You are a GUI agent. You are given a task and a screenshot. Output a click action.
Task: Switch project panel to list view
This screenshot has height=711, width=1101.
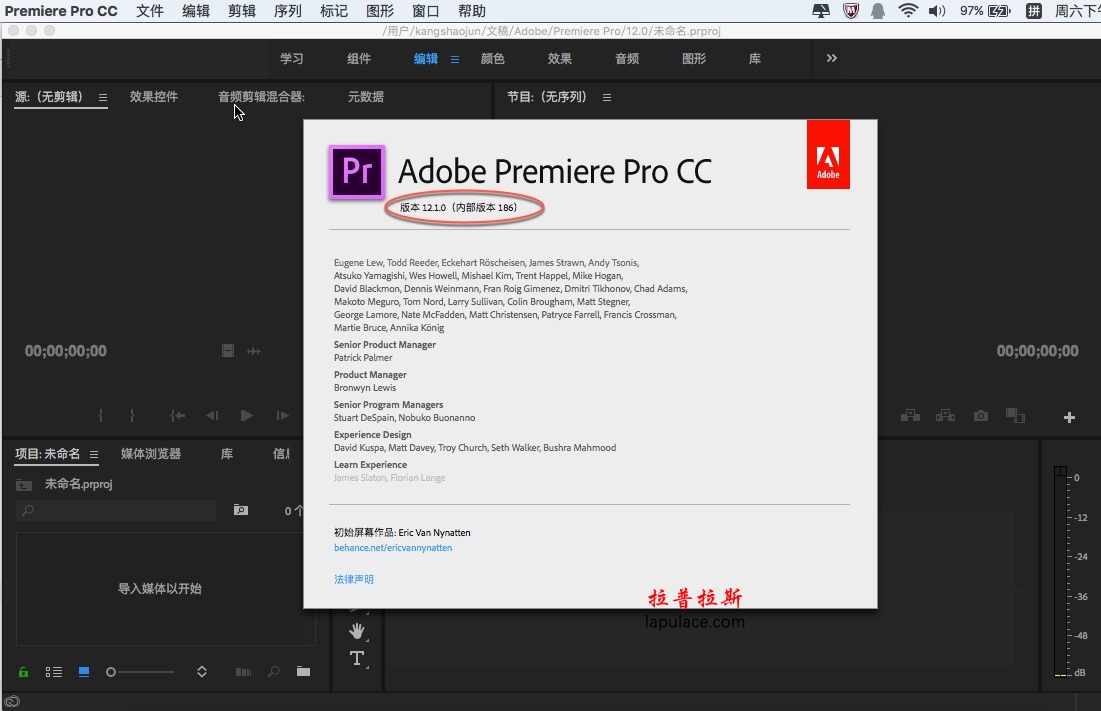(x=53, y=672)
